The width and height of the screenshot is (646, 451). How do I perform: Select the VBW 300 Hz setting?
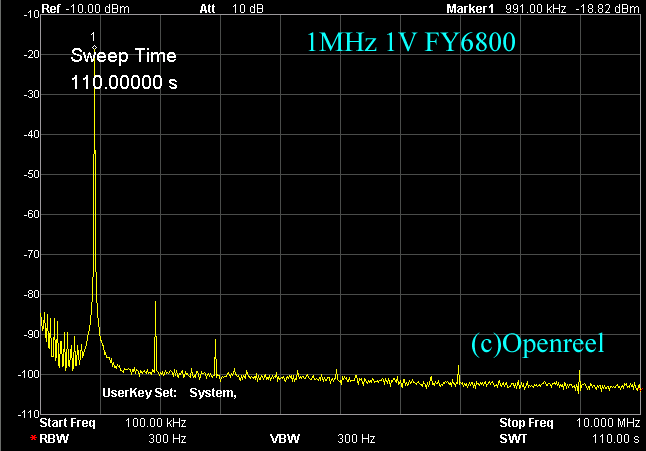point(323,439)
